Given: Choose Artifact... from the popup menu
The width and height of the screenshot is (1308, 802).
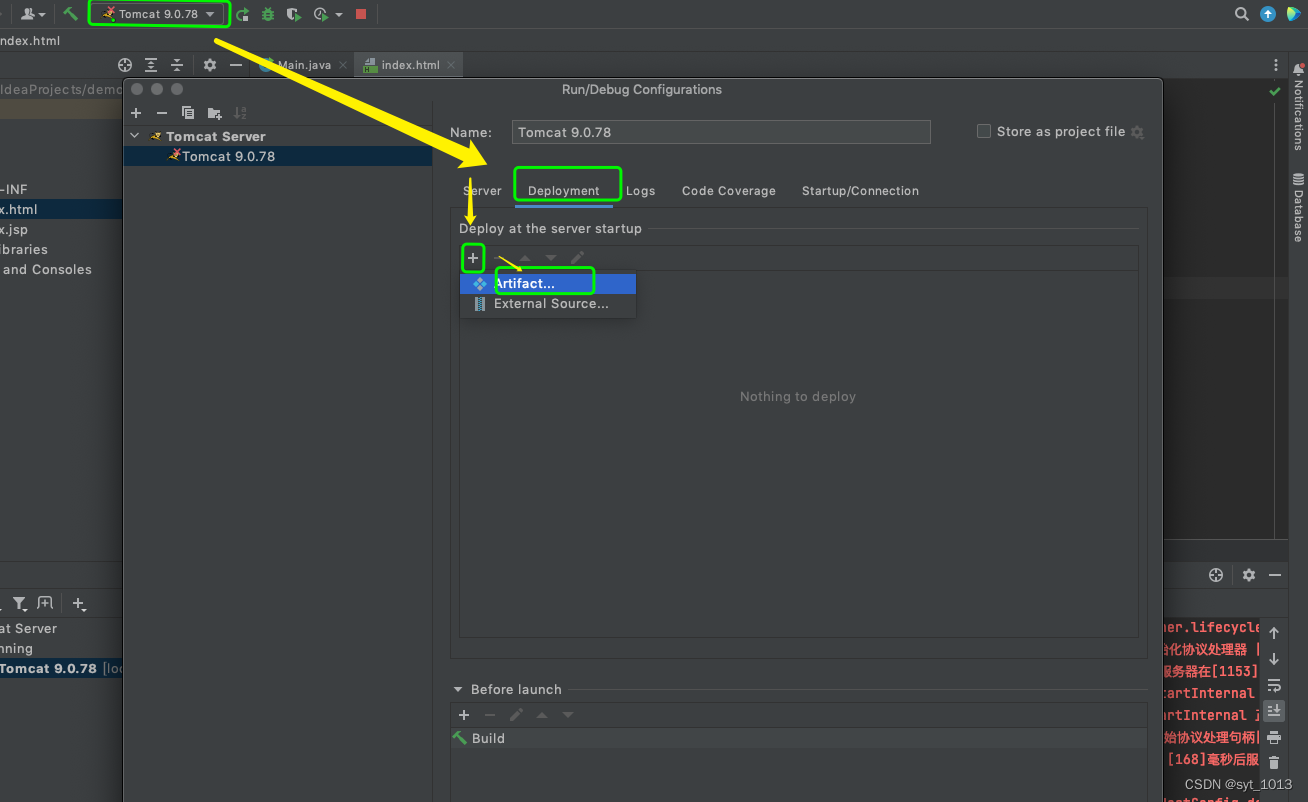Looking at the screenshot, I should click(x=548, y=284).
